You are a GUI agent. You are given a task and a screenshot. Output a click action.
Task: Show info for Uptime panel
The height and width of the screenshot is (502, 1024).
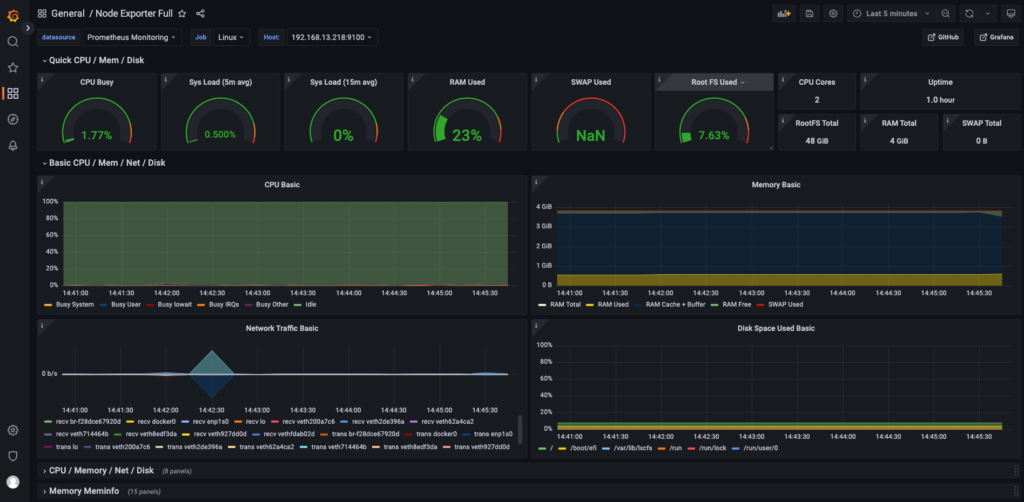[x=865, y=78]
